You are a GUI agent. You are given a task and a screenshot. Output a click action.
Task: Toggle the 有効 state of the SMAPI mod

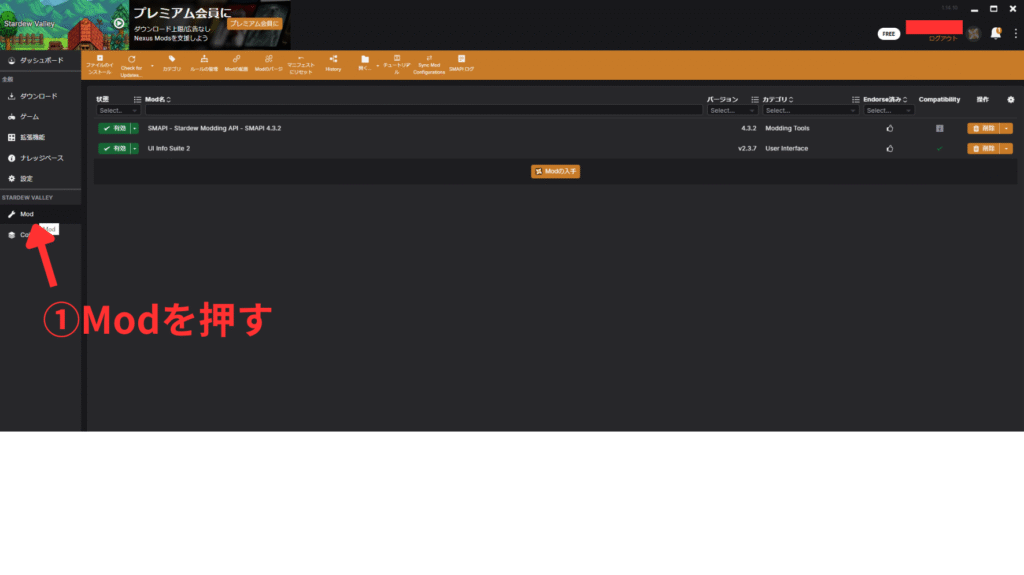(114, 129)
